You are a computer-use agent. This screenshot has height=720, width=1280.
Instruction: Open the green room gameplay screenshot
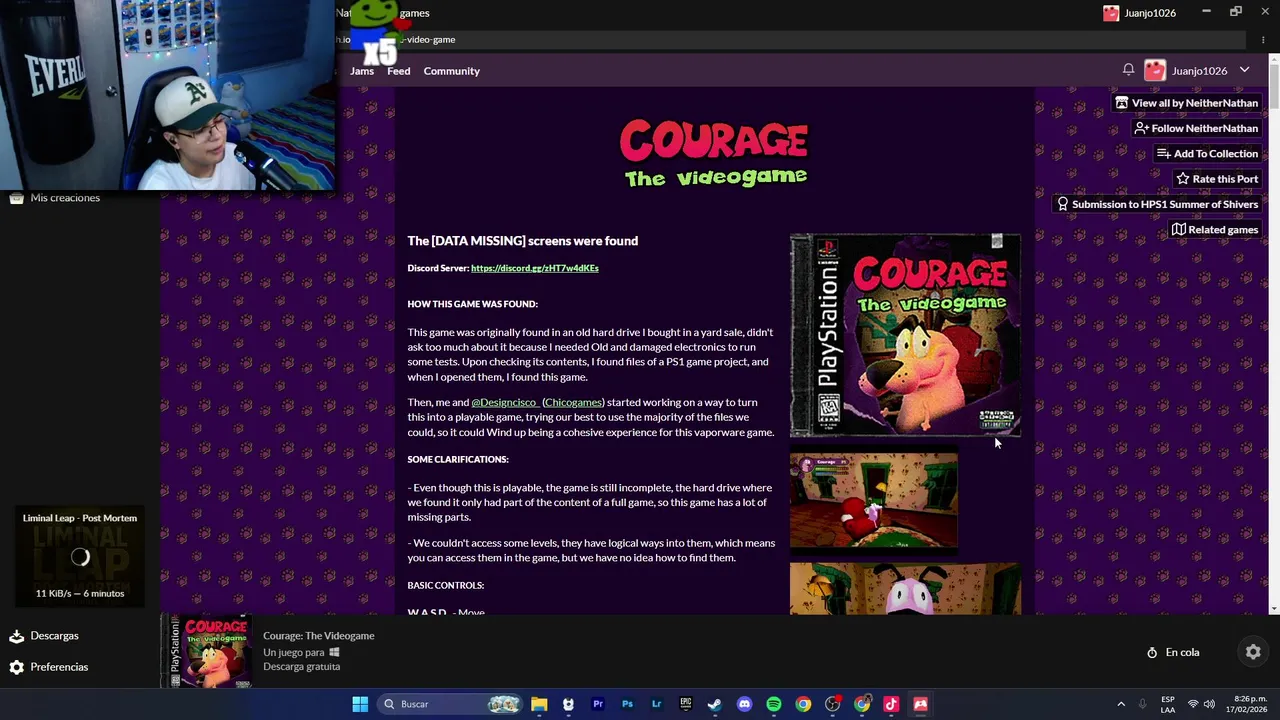click(x=873, y=500)
